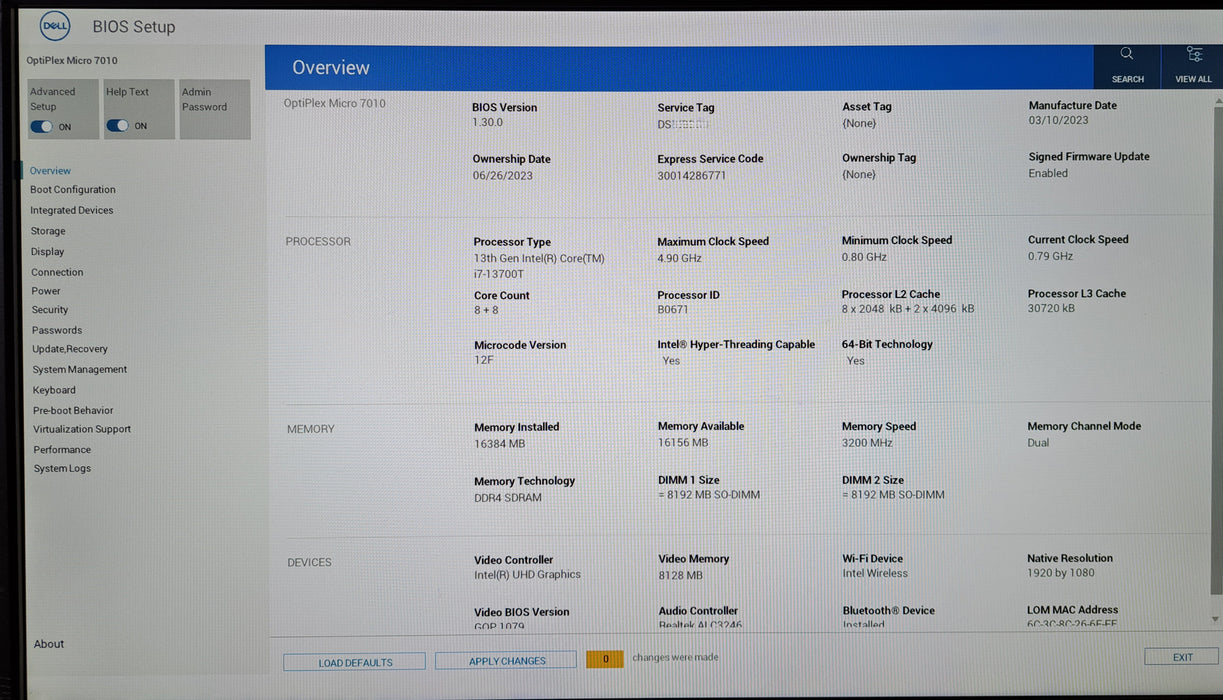Click the Memory Channel Mode Dual value

coord(1038,443)
